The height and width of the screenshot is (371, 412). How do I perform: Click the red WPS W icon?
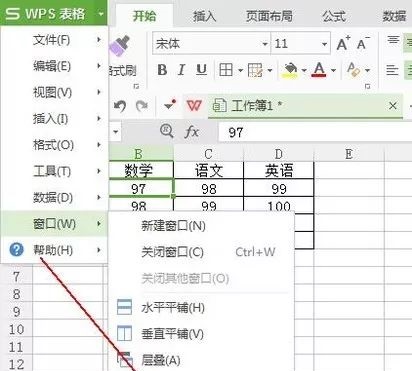[194, 106]
